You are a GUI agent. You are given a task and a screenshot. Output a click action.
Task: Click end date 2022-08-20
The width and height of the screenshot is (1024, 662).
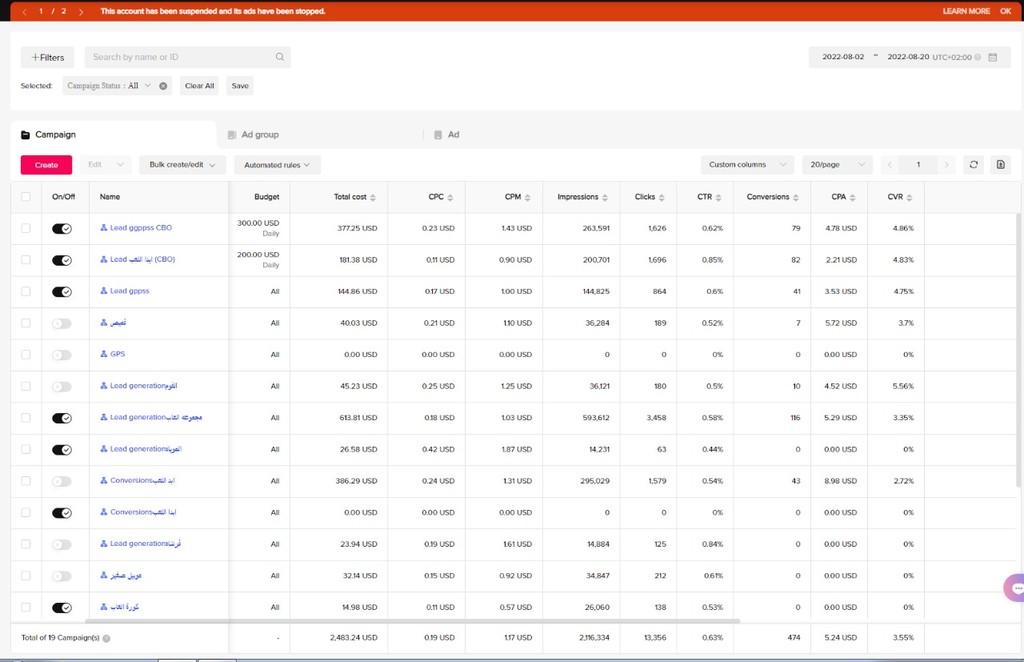908,57
